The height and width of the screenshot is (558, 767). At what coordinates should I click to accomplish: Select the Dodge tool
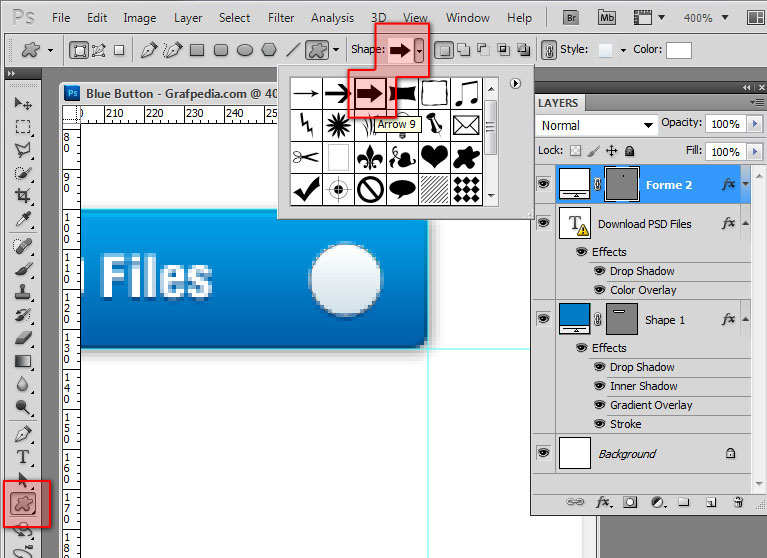pyautogui.click(x=23, y=407)
